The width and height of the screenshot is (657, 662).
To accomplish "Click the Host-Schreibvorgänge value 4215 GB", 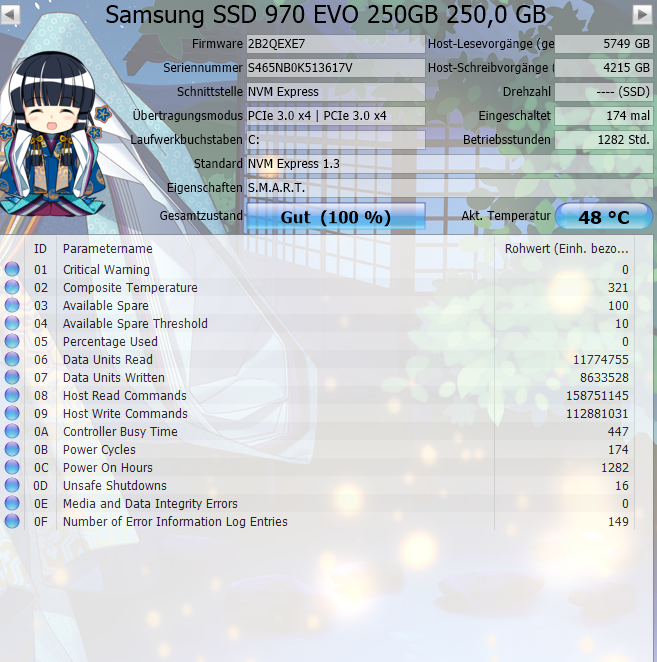I will [604, 68].
